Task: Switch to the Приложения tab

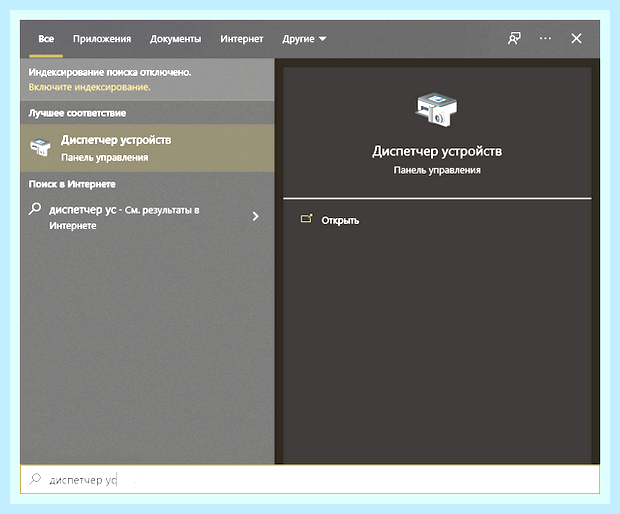Action: pyautogui.click(x=102, y=39)
